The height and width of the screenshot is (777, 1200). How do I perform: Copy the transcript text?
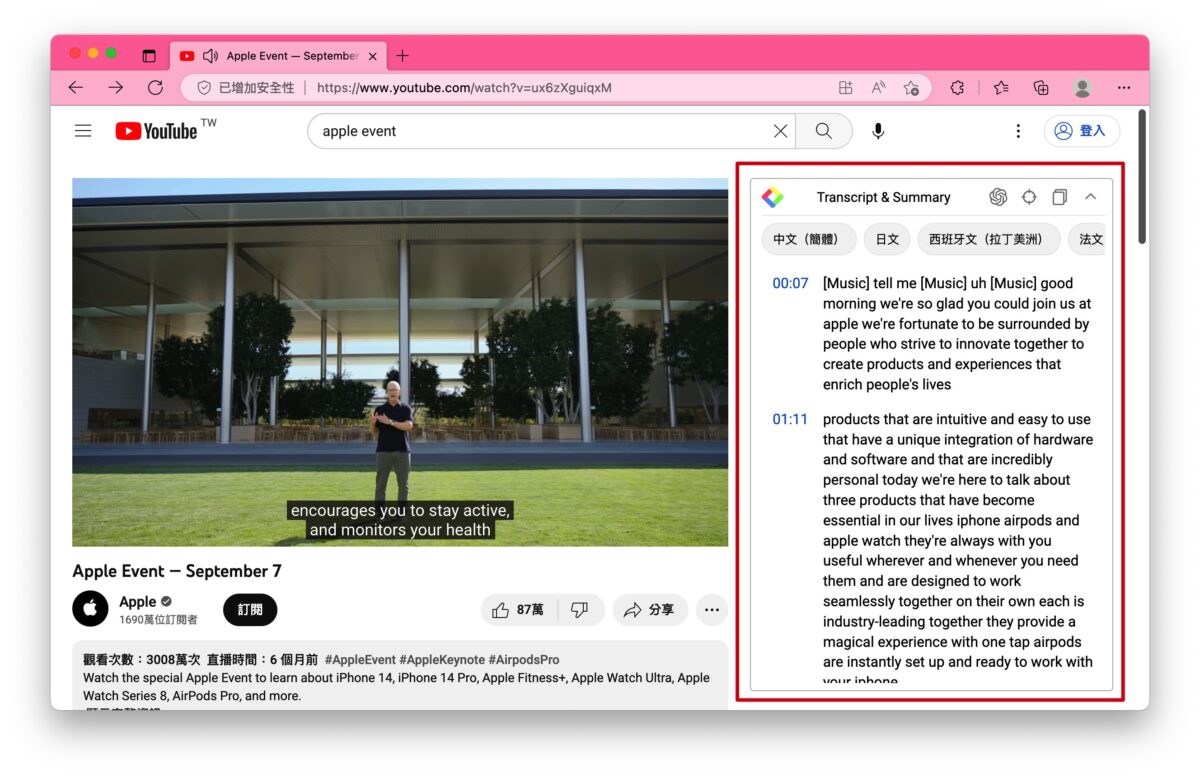pyautogui.click(x=1060, y=197)
